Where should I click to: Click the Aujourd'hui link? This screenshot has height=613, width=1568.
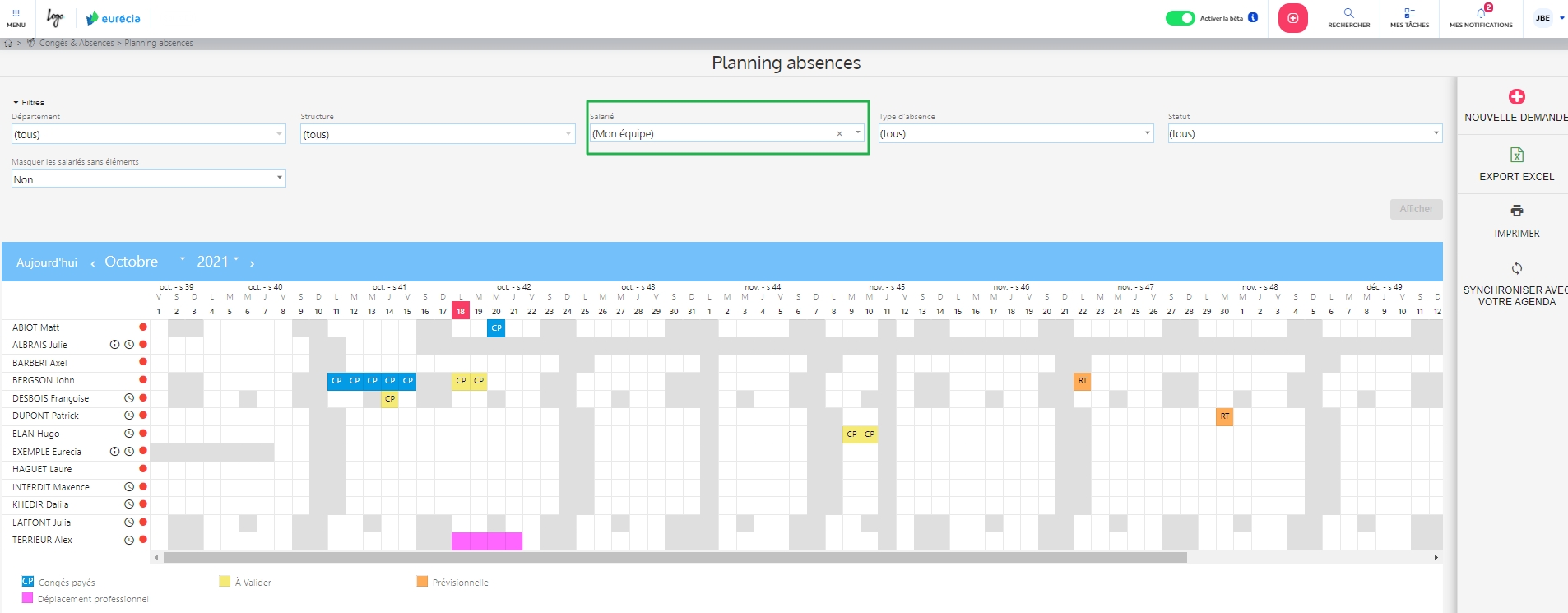click(47, 262)
